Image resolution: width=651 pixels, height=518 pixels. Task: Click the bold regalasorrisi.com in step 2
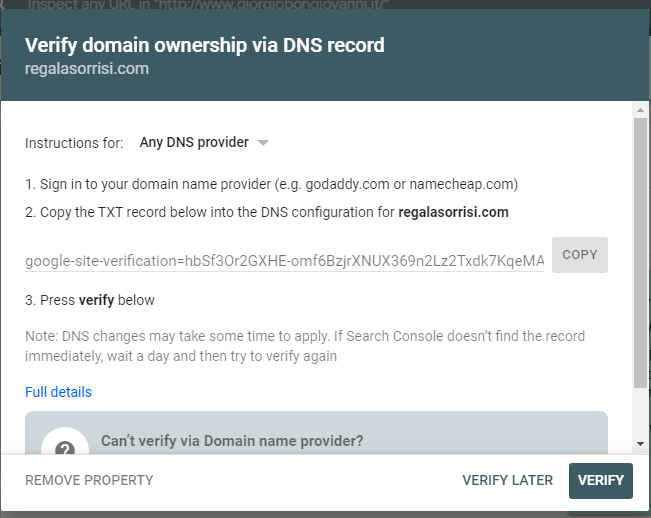coord(453,212)
